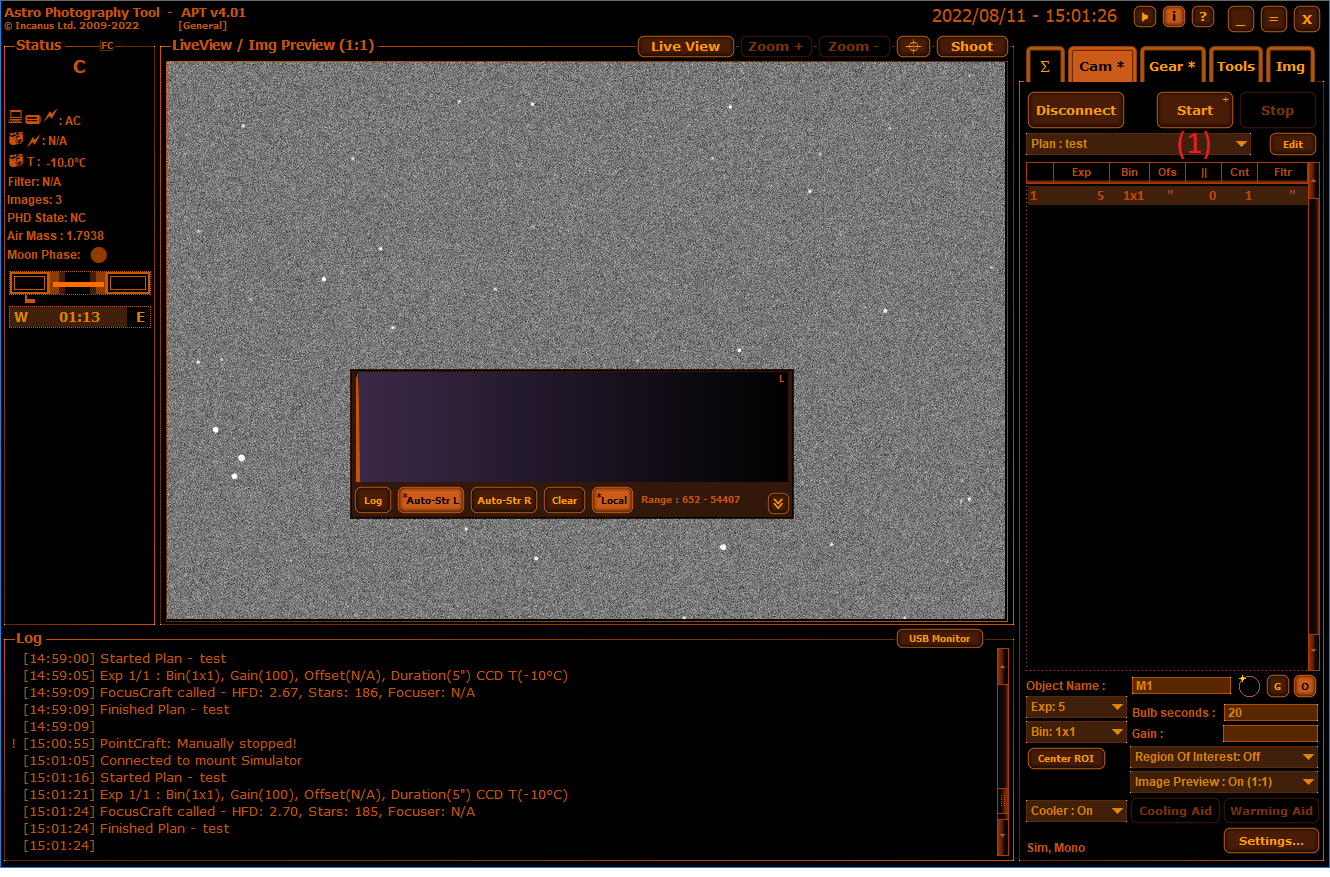Expand the Region Of Interest dropdown
This screenshot has width=1330, height=877.
point(1224,758)
